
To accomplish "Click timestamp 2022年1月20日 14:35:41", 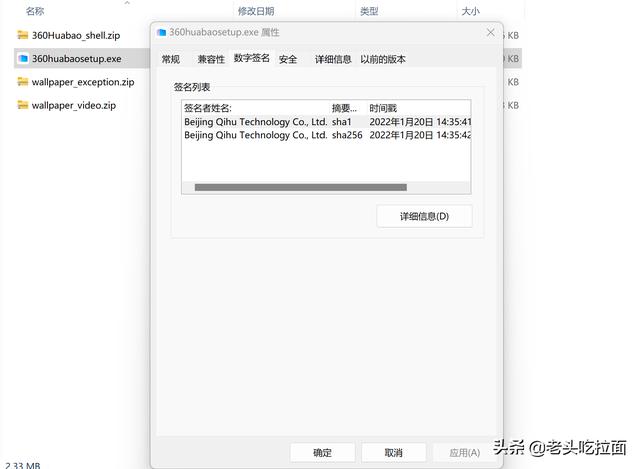I will [x=420, y=122].
